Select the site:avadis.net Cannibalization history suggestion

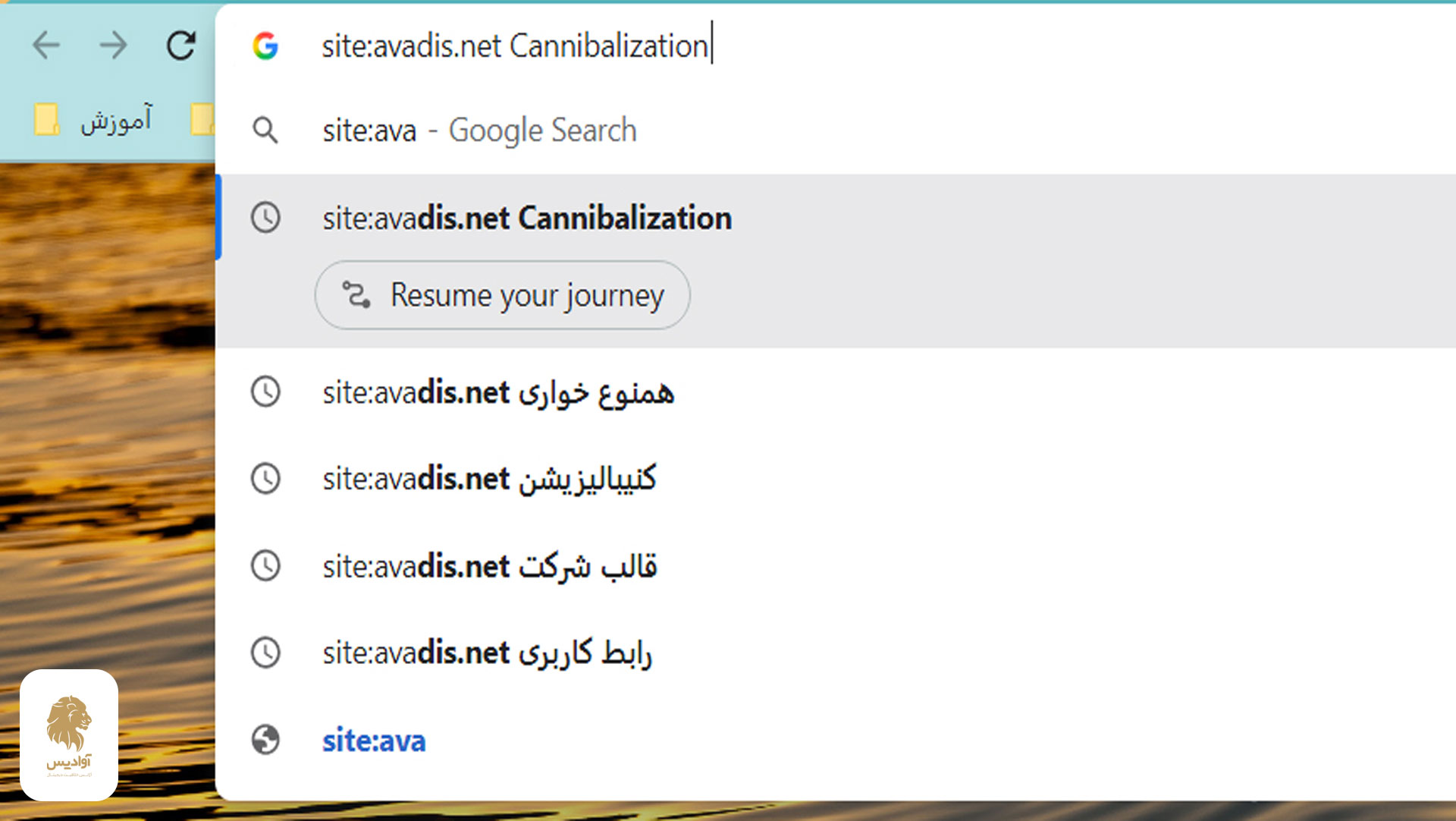coord(527,219)
